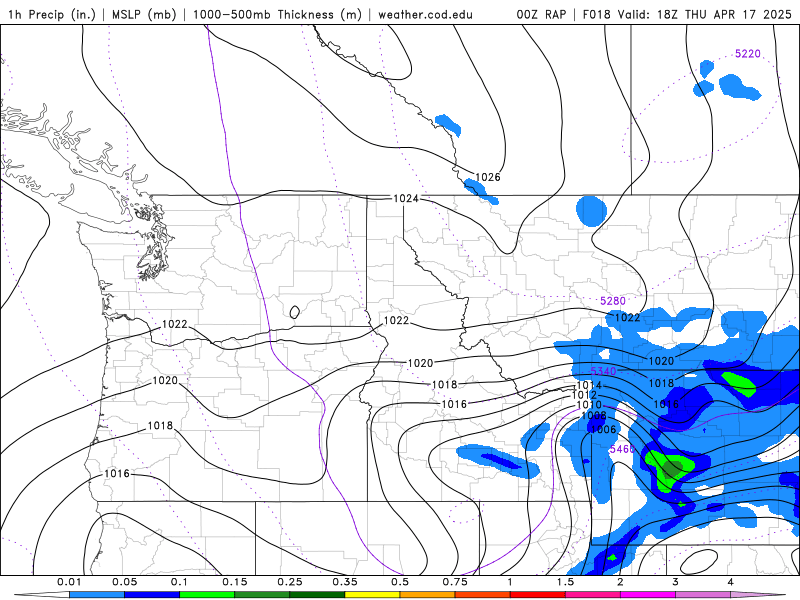This screenshot has width=800, height=600.
Task: Click the 0.15 legend value
Action: (235, 582)
